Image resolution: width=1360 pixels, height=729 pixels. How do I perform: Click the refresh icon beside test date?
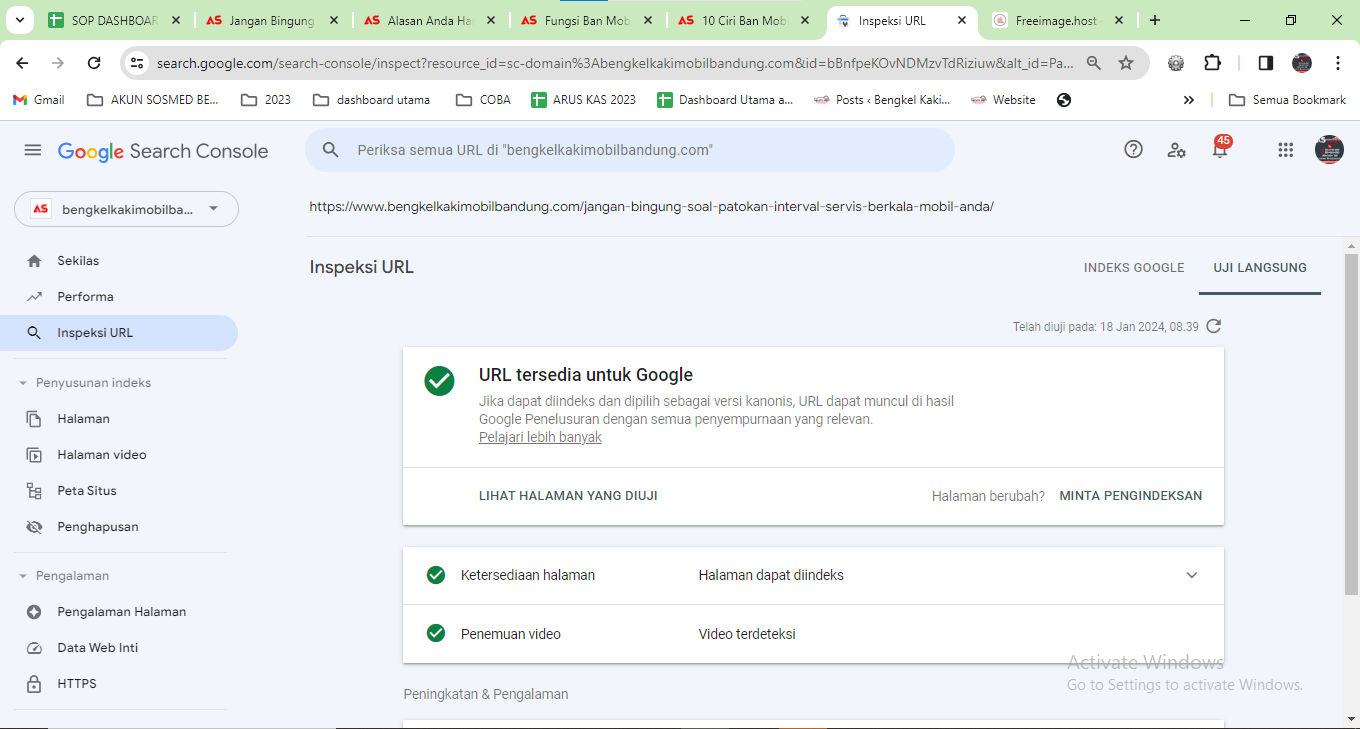click(x=1214, y=326)
